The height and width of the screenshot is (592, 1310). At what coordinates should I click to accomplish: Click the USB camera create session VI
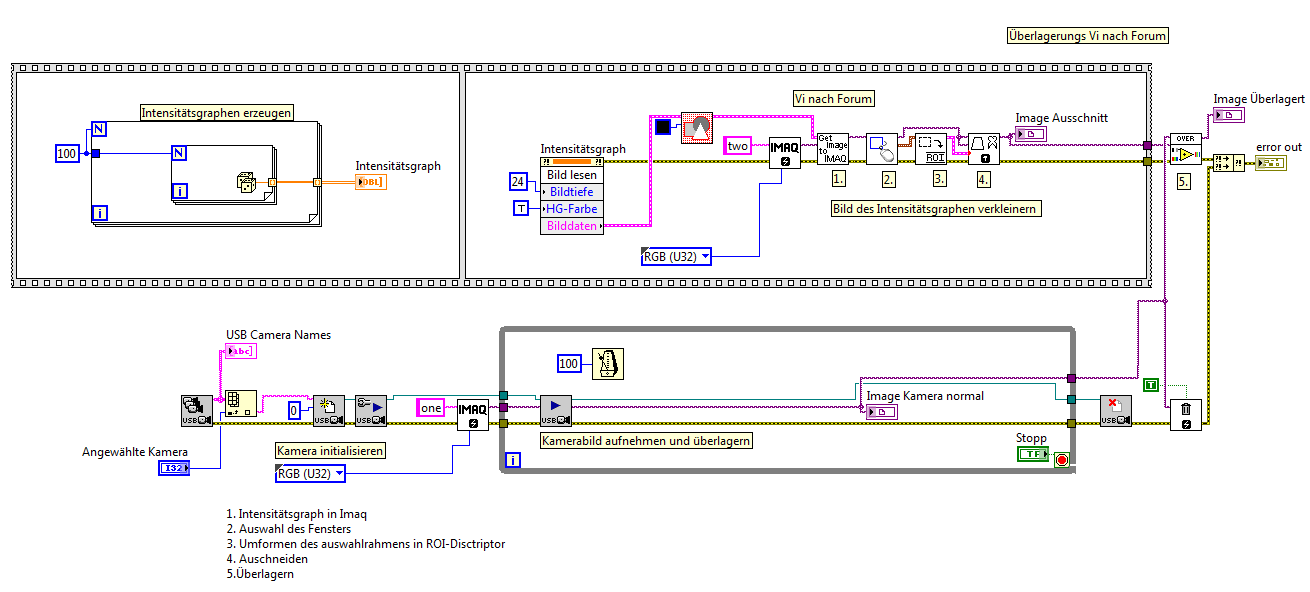(329, 410)
